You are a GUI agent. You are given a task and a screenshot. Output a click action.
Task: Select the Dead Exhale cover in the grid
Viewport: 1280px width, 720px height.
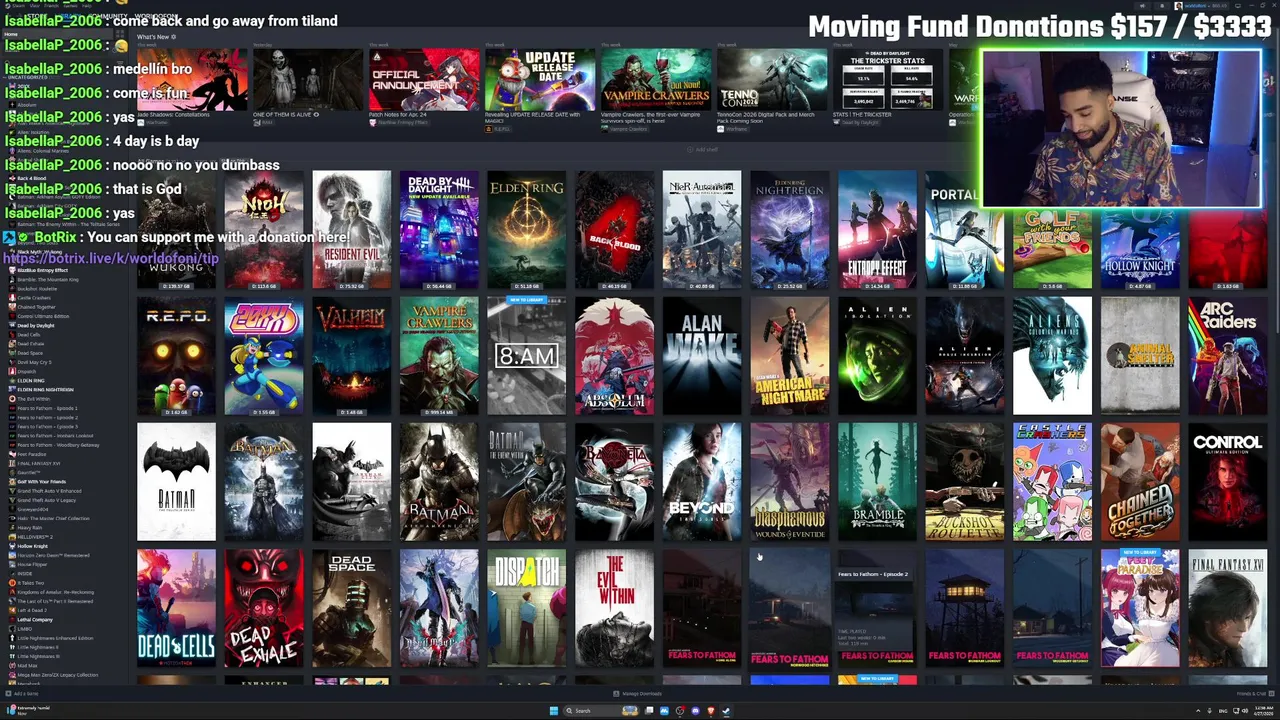263,608
